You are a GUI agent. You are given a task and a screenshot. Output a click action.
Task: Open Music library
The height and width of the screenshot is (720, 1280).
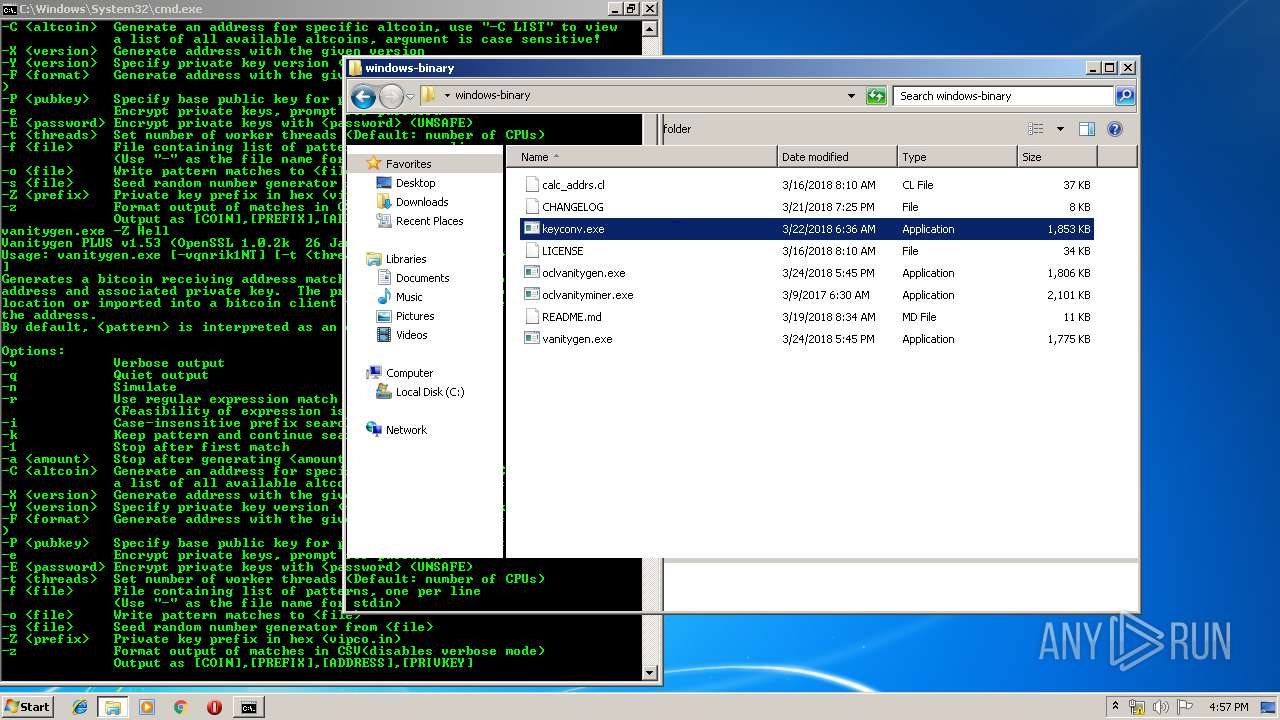(x=409, y=297)
